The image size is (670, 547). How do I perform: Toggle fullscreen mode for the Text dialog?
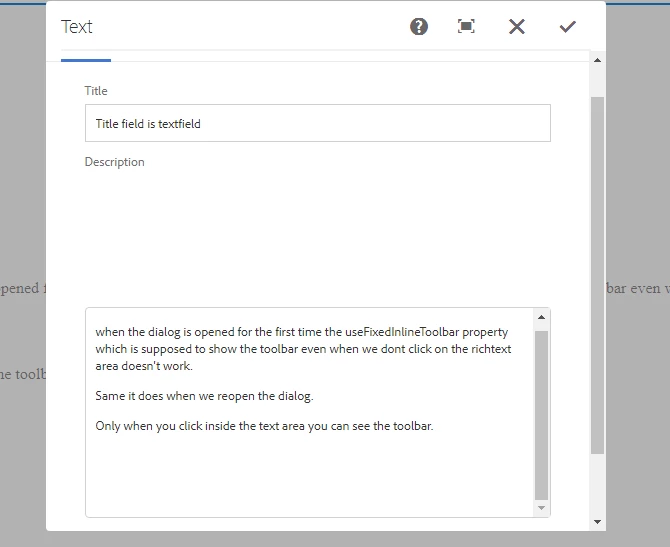point(466,26)
